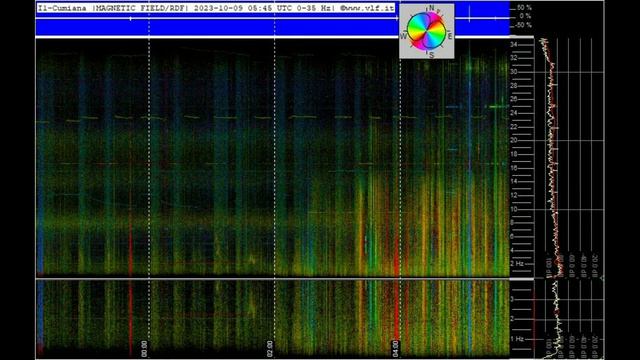The width and height of the screenshot is (640, 360).
Task: Click the 16 Hz frequency axis label
Action: 513,168
